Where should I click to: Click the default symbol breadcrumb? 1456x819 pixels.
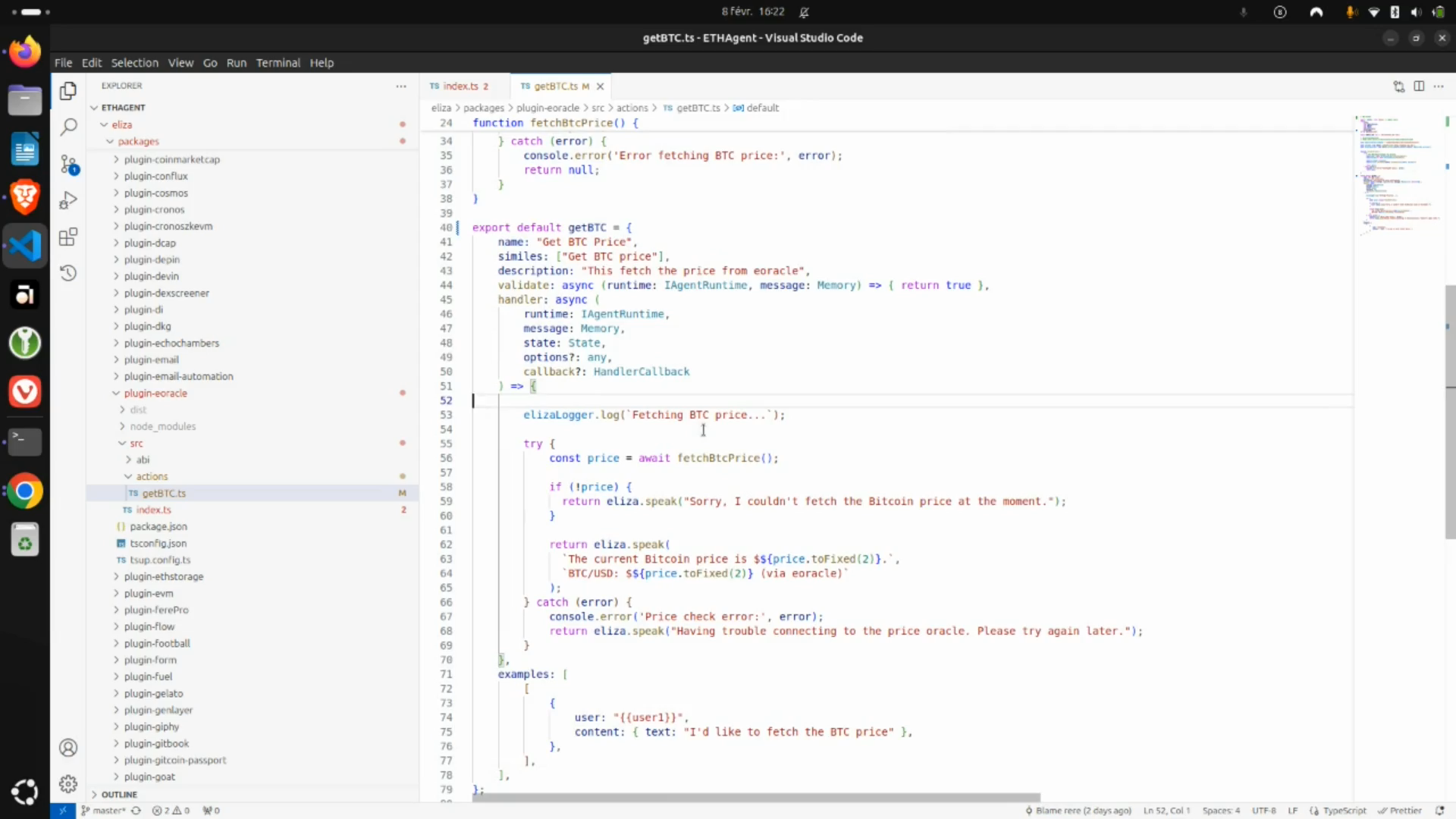(x=756, y=108)
